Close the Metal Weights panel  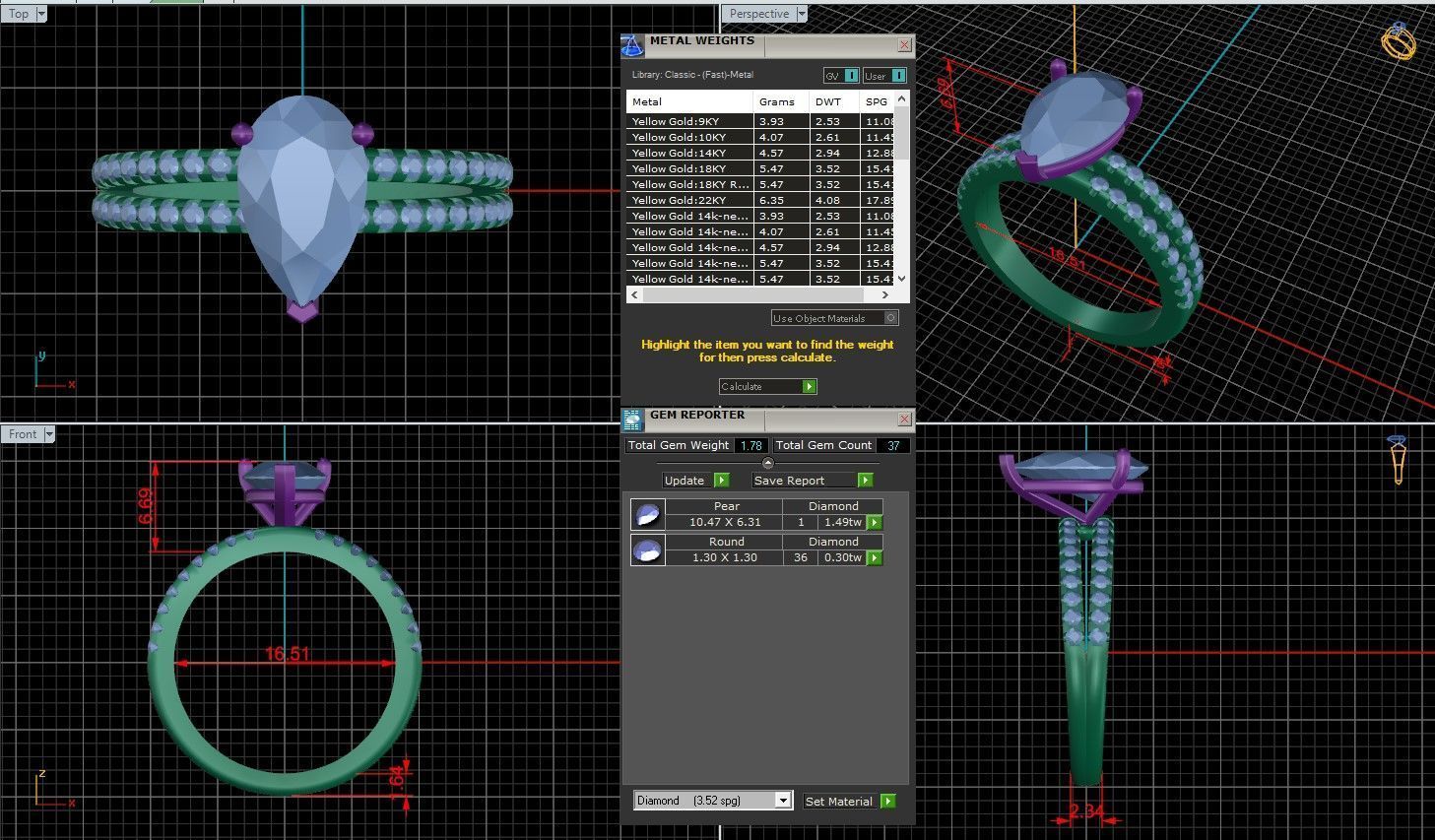click(904, 45)
